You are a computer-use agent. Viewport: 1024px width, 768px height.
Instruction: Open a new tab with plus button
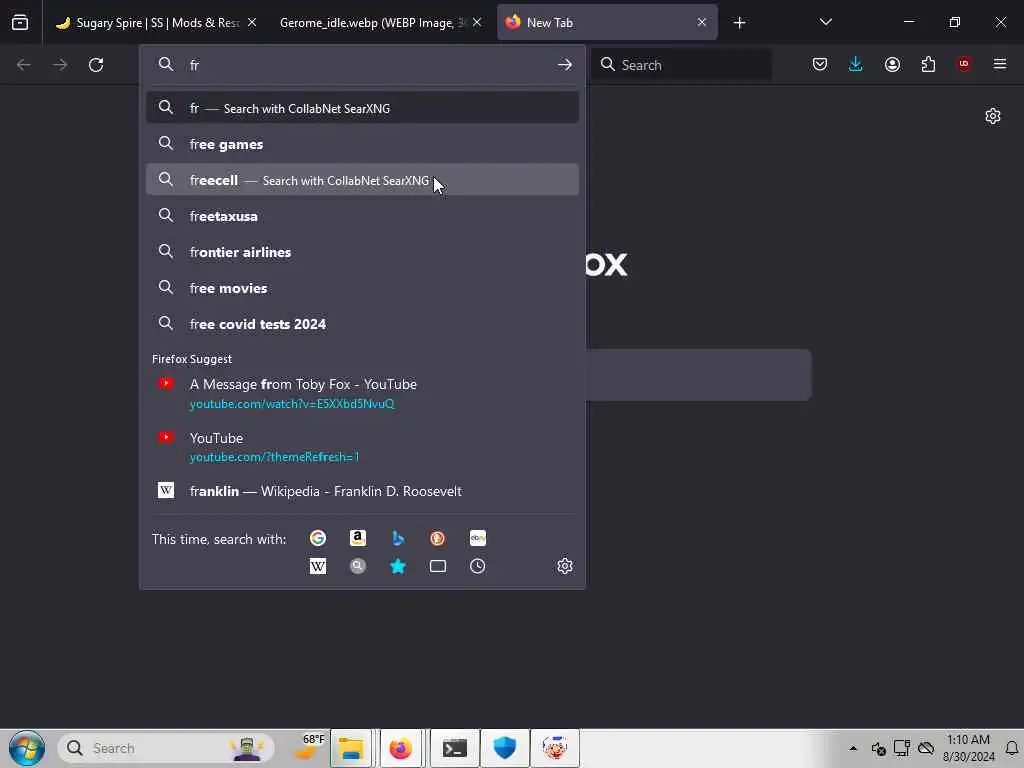[x=739, y=23]
